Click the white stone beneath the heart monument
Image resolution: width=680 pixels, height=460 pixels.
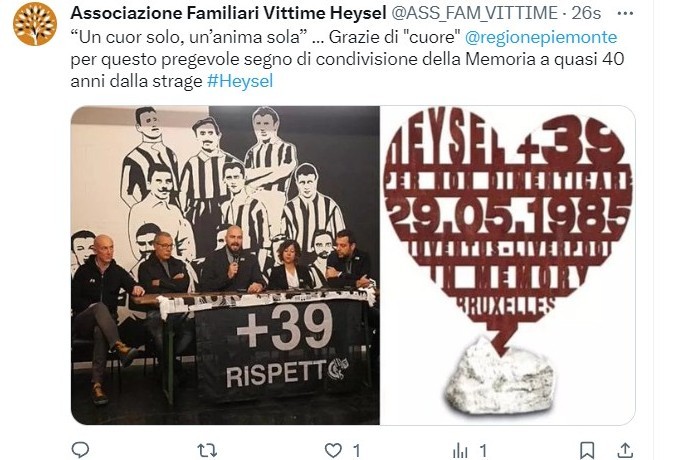tap(500, 377)
